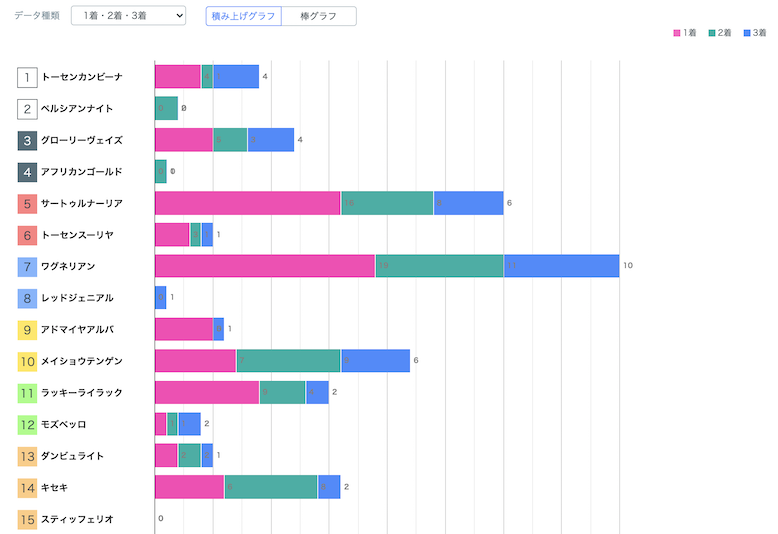Image resolution: width=778 pixels, height=534 pixels.
Task: Toggle the 2着 legend item
Action: click(x=718, y=33)
